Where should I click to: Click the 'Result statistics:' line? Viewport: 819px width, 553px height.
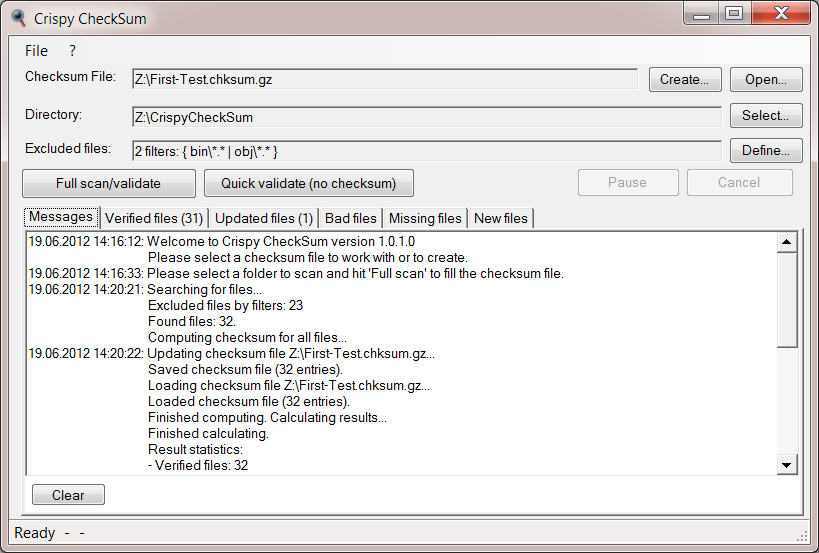[x=195, y=449]
